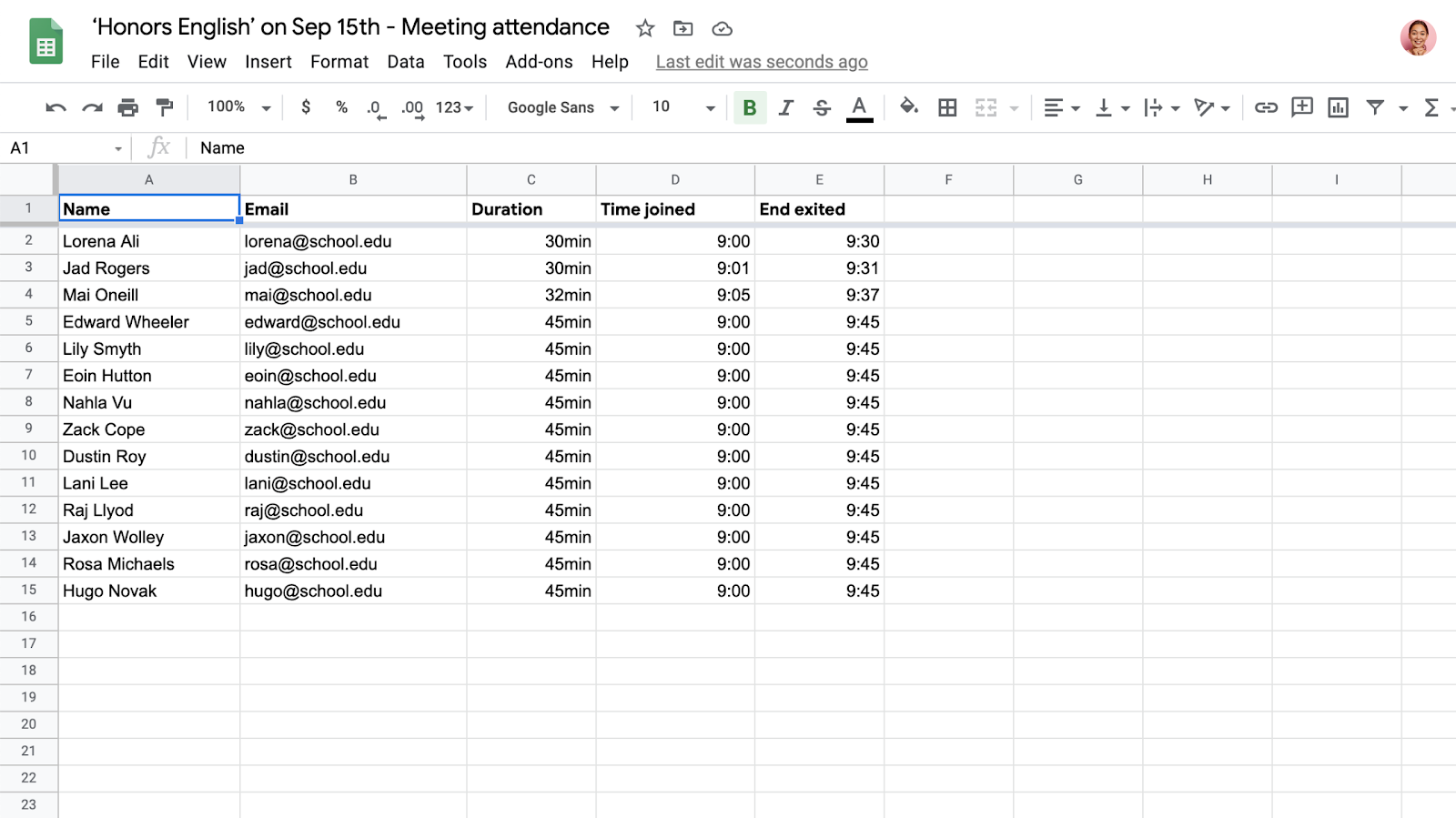The width and height of the screenshot is (1456, 818).
Task: Open the font size dropdown
Action: pos(682,107)
